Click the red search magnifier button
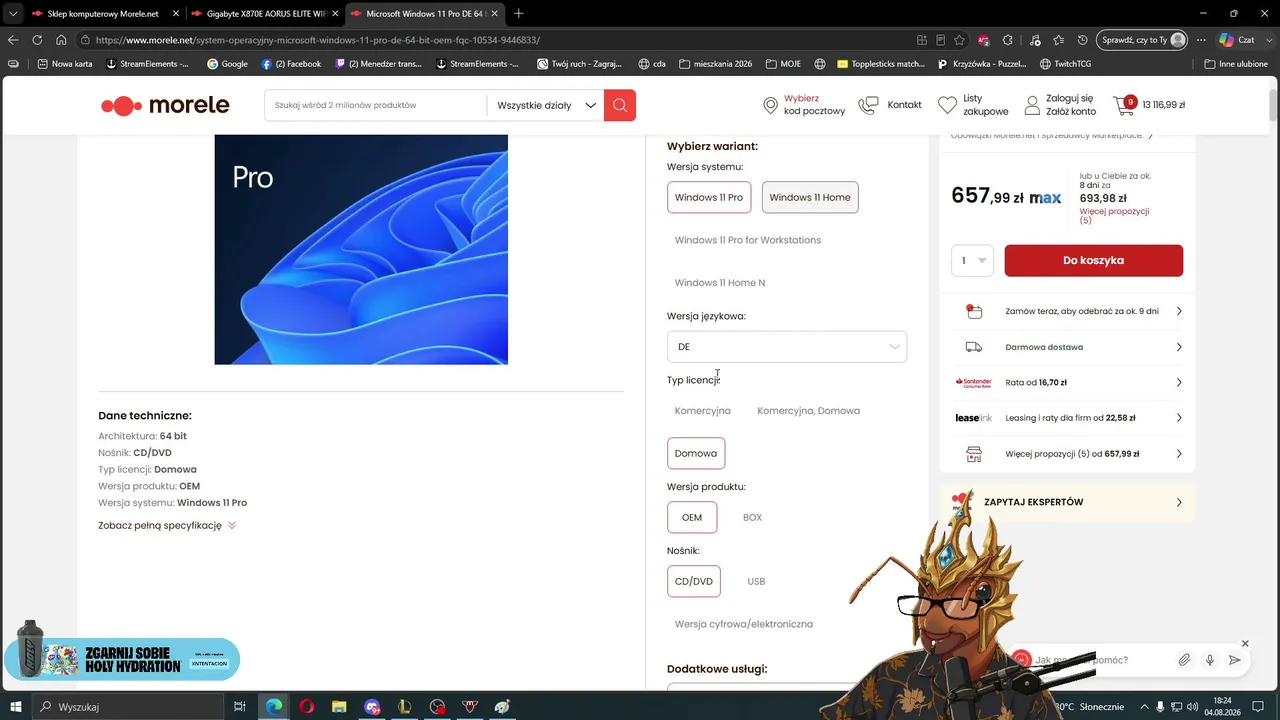 (x=620, y=105)
